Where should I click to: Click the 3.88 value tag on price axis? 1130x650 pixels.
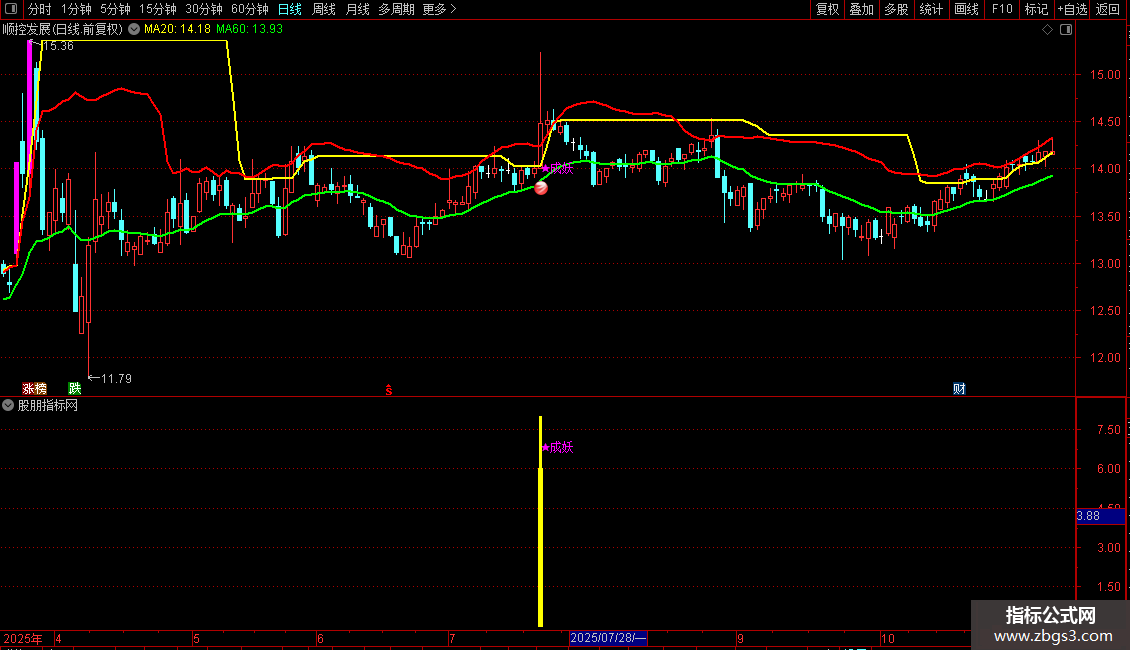[1100, 516]
